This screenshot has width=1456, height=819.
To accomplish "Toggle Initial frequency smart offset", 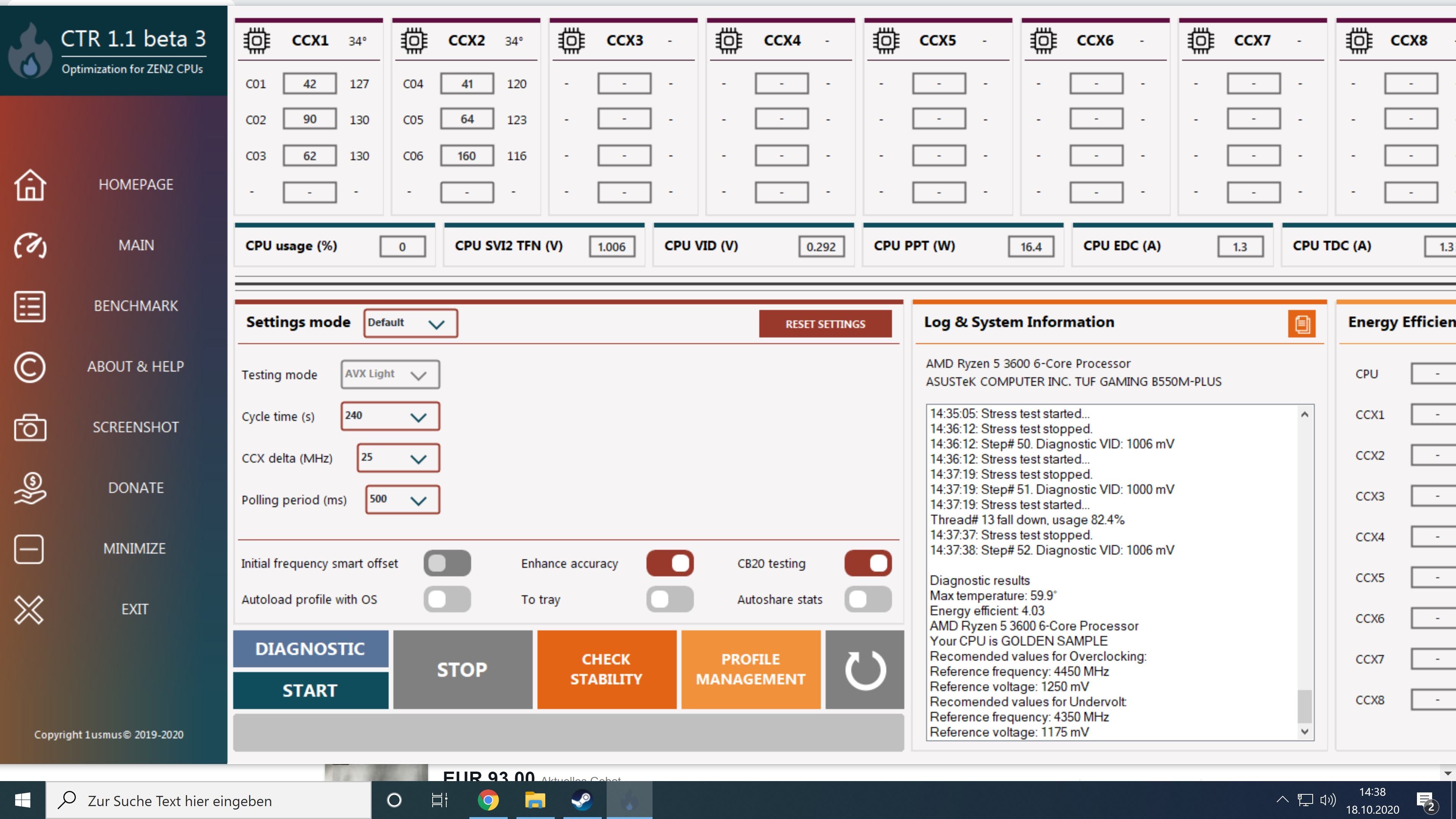I will (447, 563).
